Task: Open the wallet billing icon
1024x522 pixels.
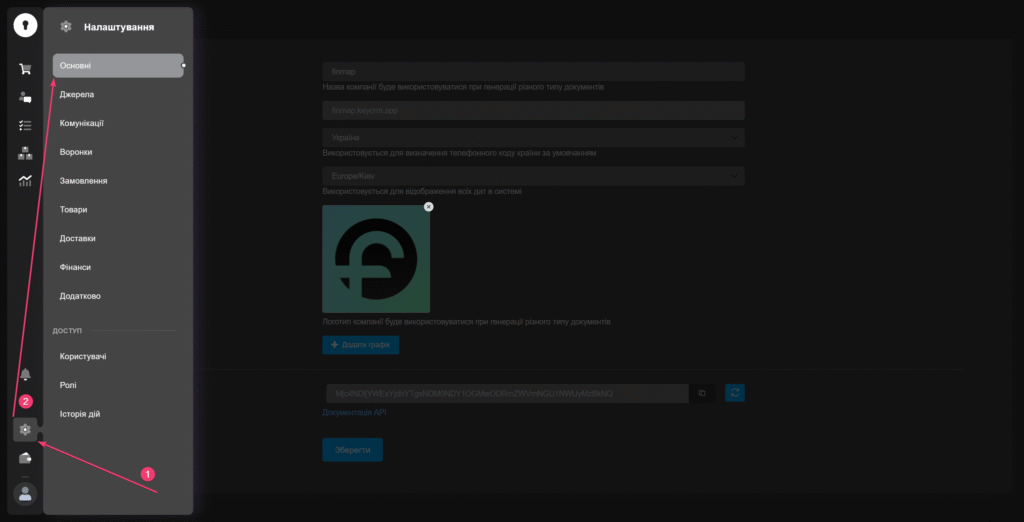Action: click(25, 458)
